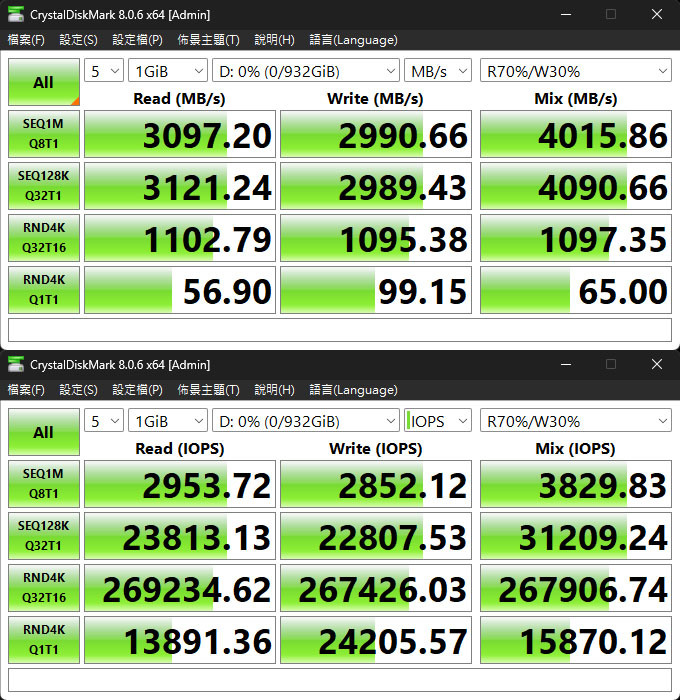Run All tests in bottom IOPS window
Image resolution: width=680 pixels, height=700 pixels.
[x=44, y=432]
